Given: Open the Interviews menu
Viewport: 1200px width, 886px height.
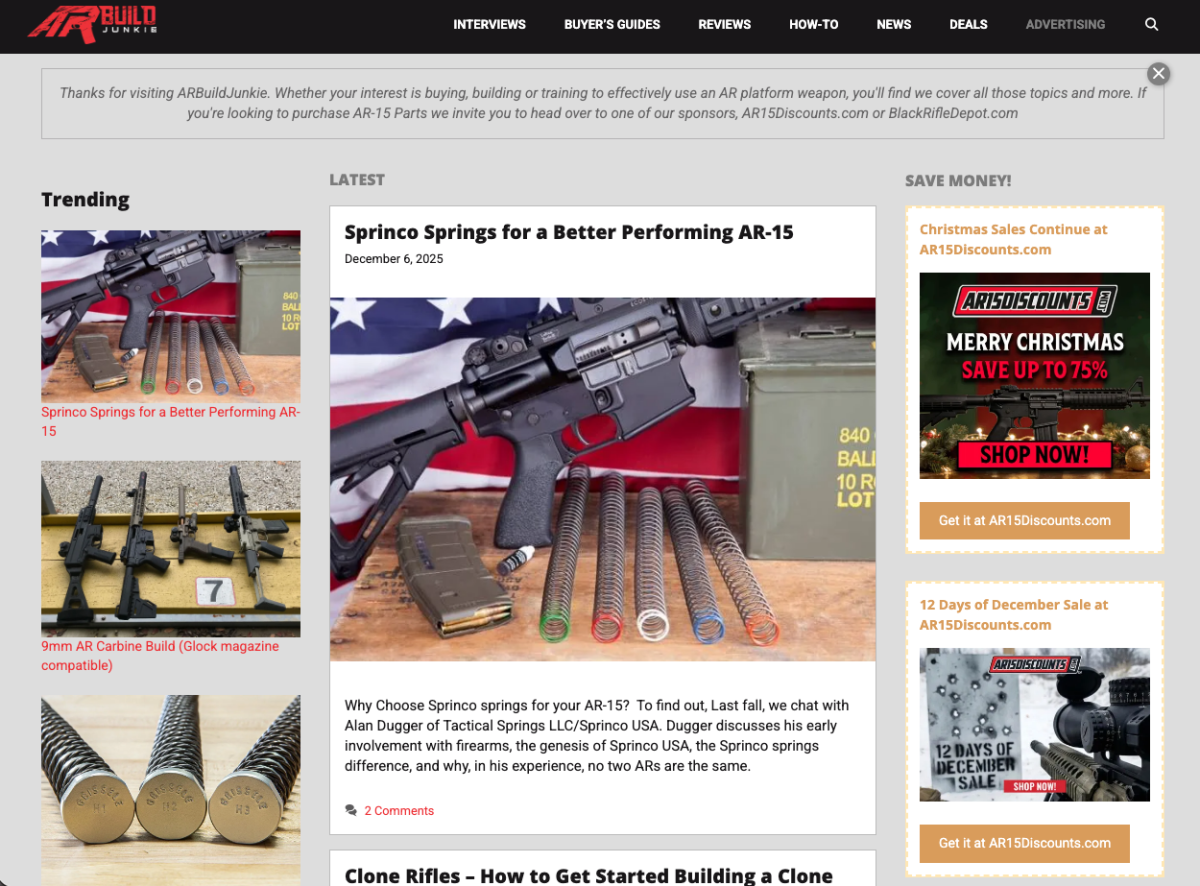Looking at the screenshot, I should [x=489, y=24].
